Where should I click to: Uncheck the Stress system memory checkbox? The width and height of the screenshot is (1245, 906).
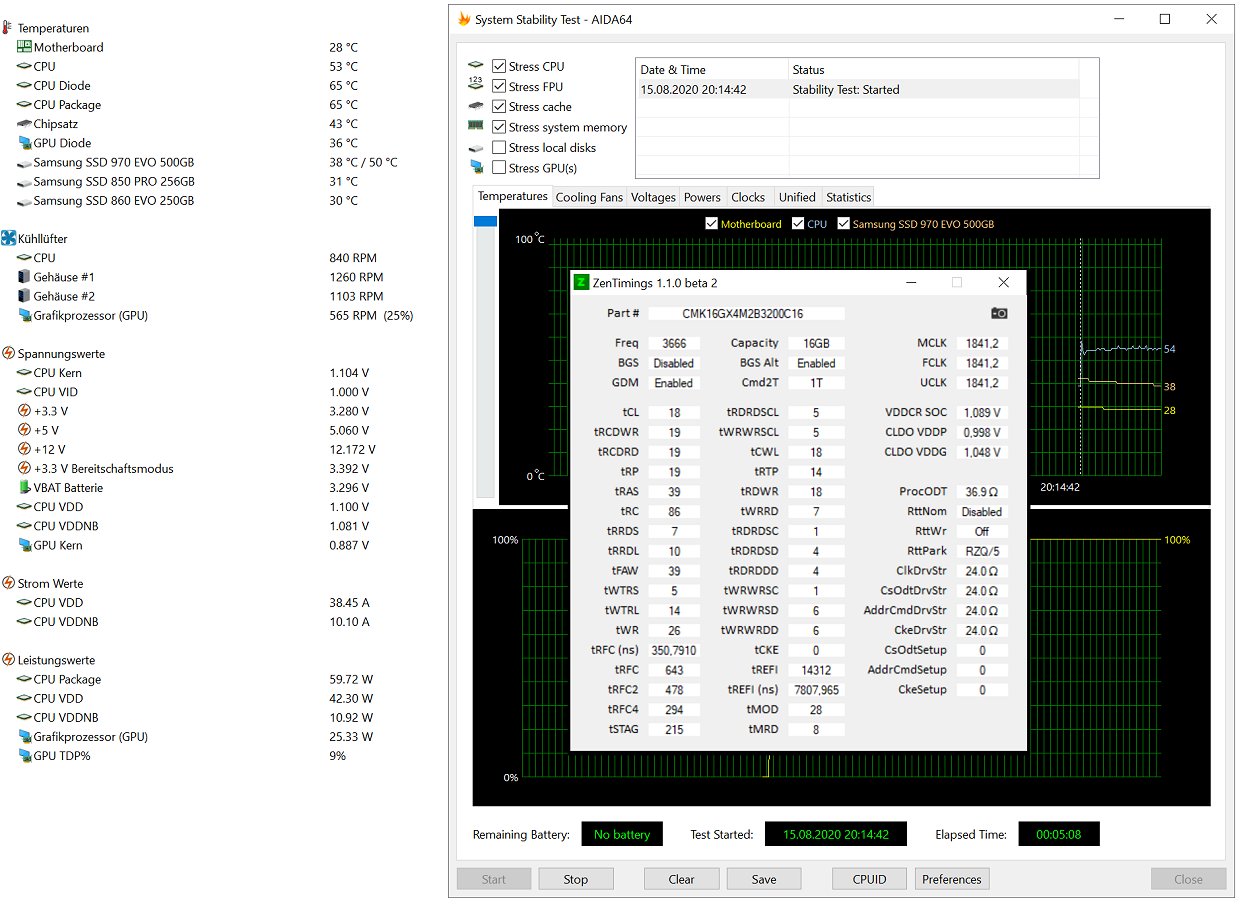(499, 127)
